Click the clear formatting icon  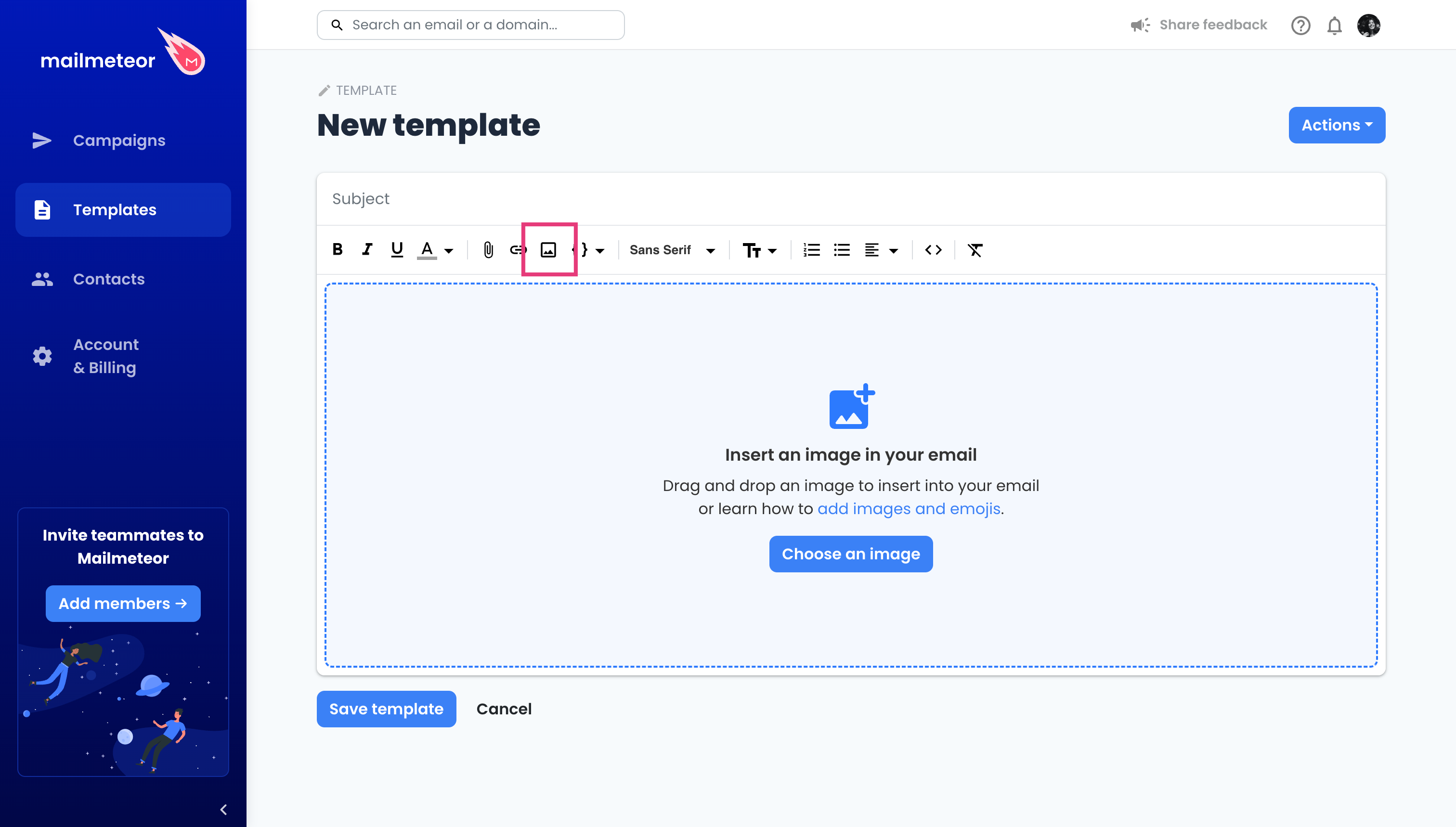click(x=975, y=250)
